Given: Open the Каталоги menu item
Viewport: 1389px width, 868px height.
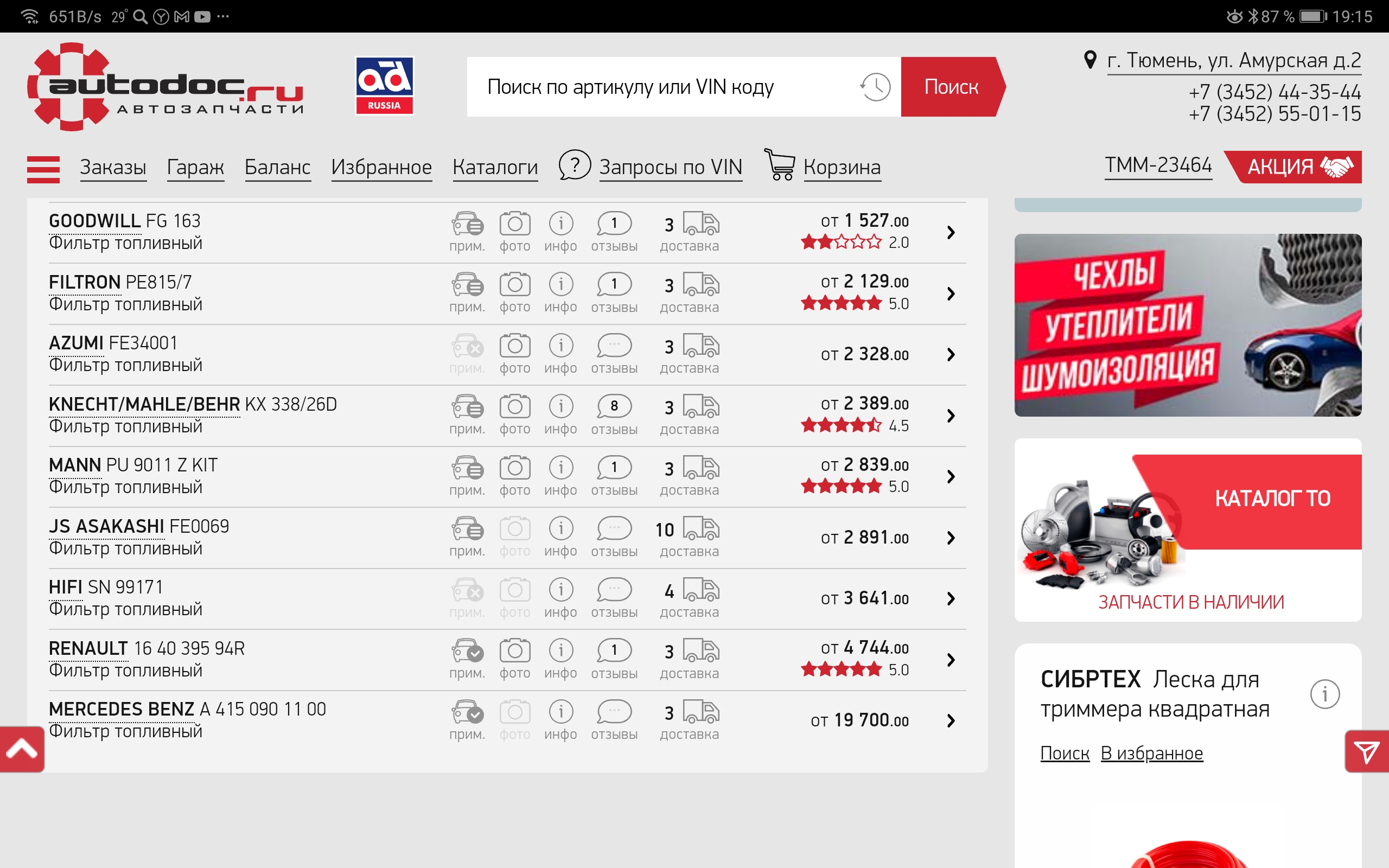Looking at the screenshot, I should pos(495,167).
